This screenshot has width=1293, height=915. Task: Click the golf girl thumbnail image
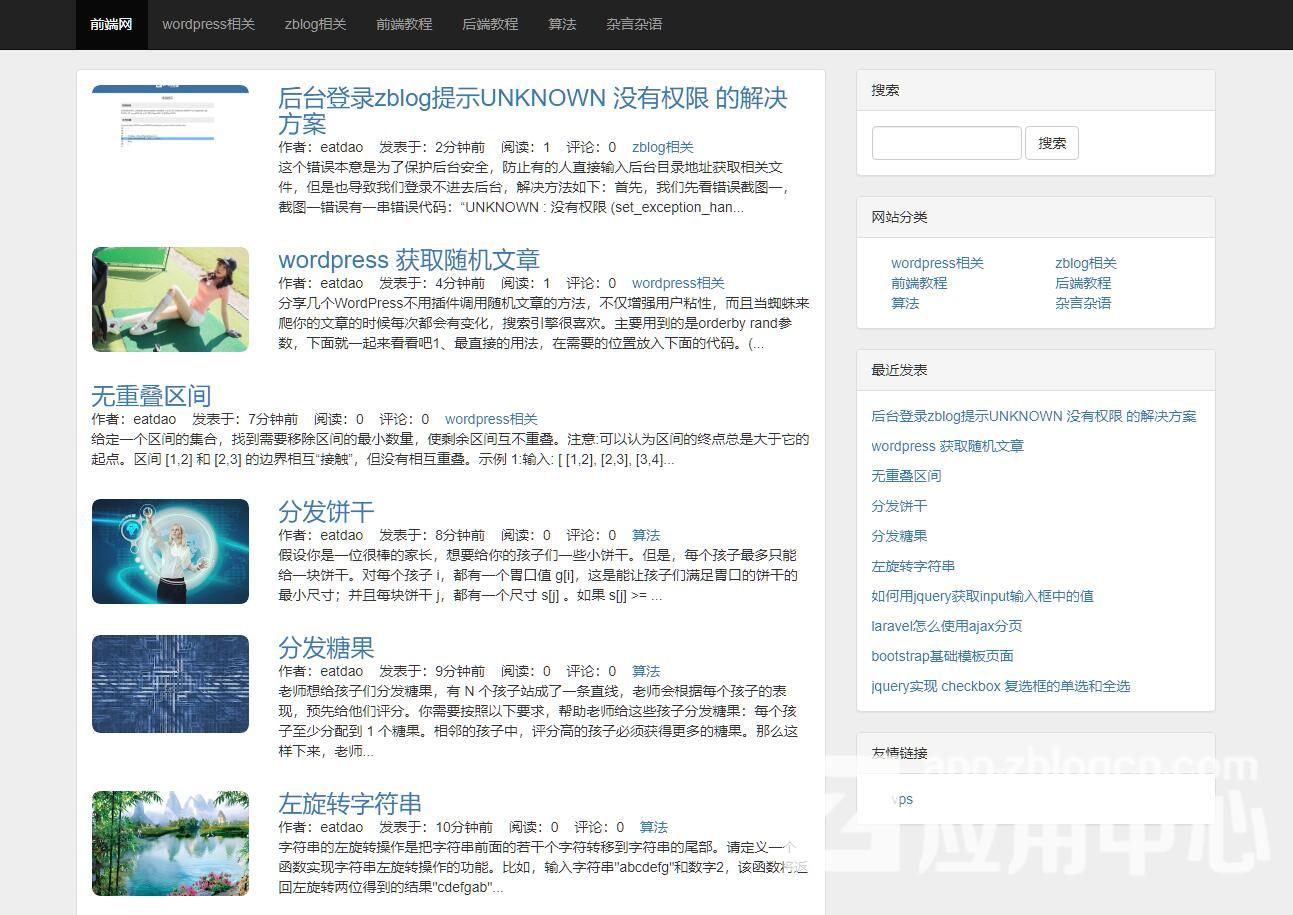click(170, 300)
